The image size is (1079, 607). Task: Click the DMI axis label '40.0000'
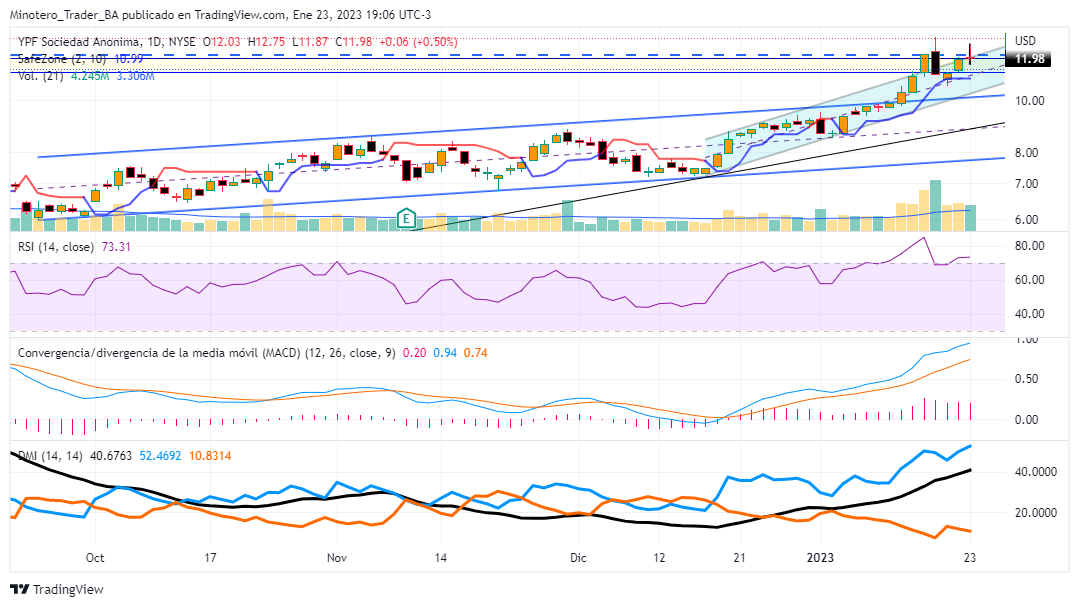click(x=1036, y=472)
